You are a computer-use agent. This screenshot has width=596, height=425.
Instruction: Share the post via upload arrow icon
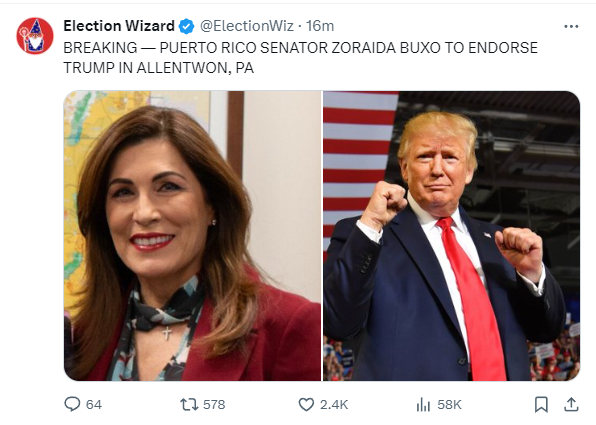pos(571,404)
